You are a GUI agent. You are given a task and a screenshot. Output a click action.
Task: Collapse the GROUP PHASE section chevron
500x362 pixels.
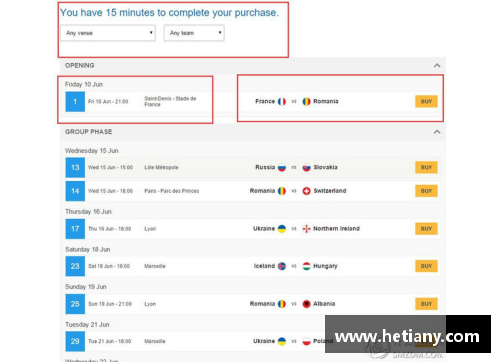pos(437,132)
